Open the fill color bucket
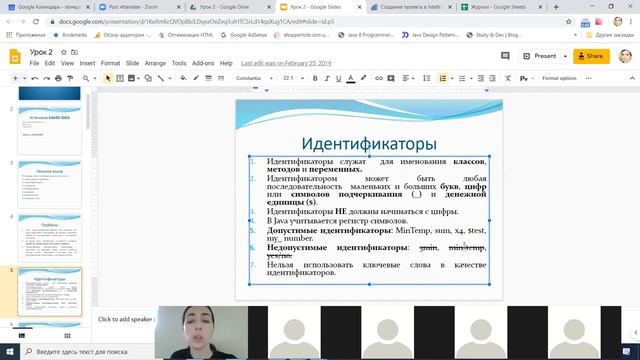Image resolution: width=640 pixels, height=360 pixels. pos(183,78)
